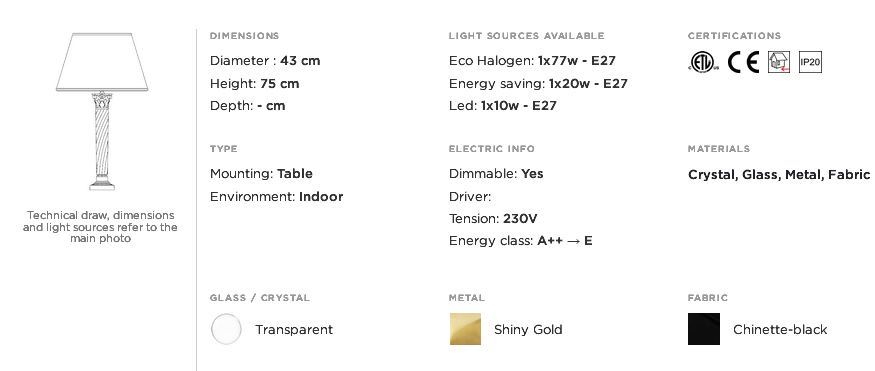Click the Dimmable: Yes entry

(x=496, y=174)
